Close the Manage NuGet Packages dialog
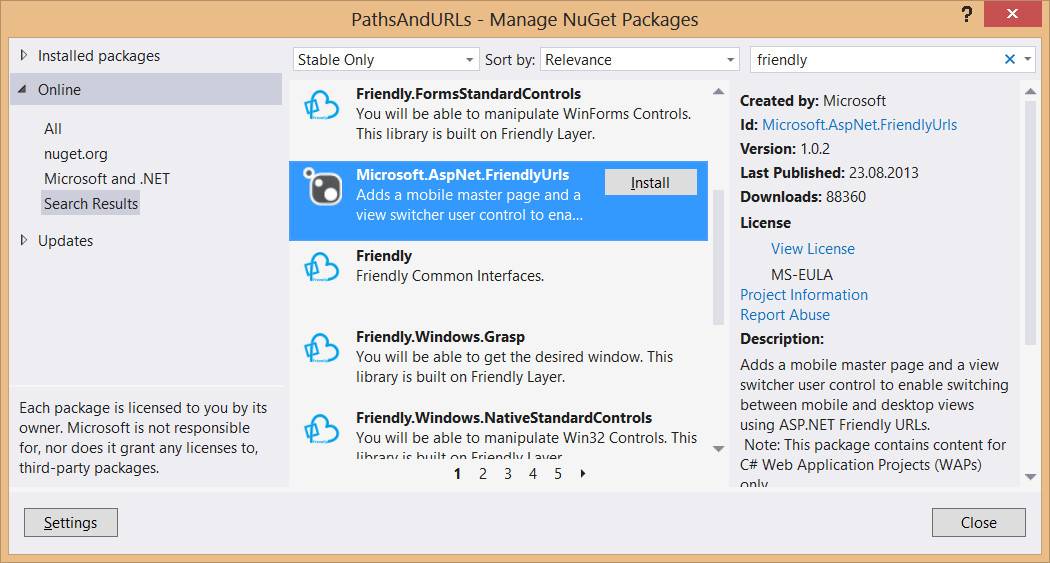Image resolution: width=1050 pixels, height=563 pixels. pyautogui.click(x=978, y=522)
